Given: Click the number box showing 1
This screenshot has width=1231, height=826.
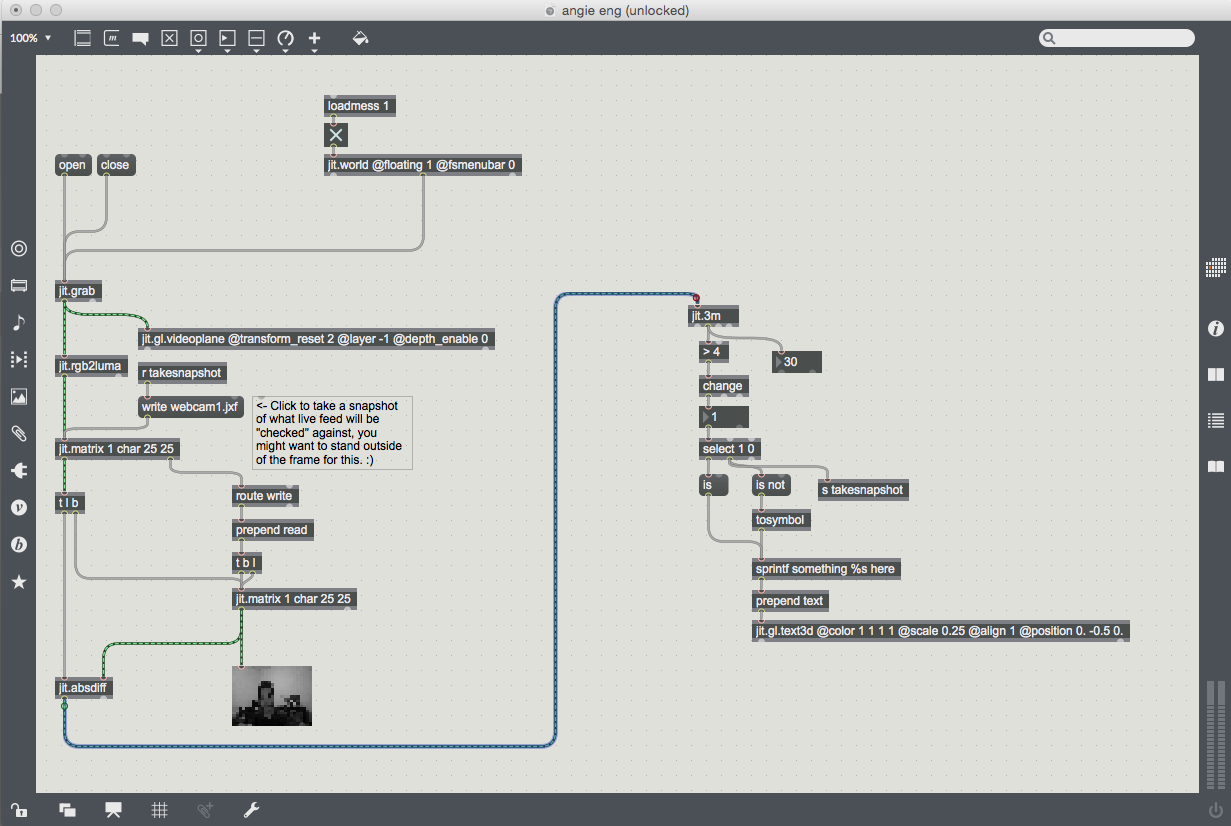Looking at the screenshot, I should coord(724,417).
